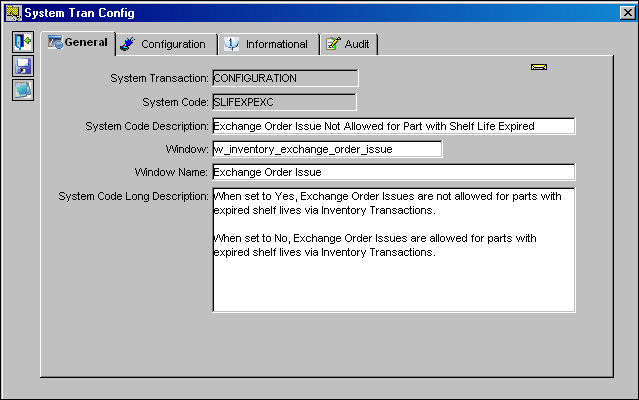Click the "System Transaction:" label

159,78
